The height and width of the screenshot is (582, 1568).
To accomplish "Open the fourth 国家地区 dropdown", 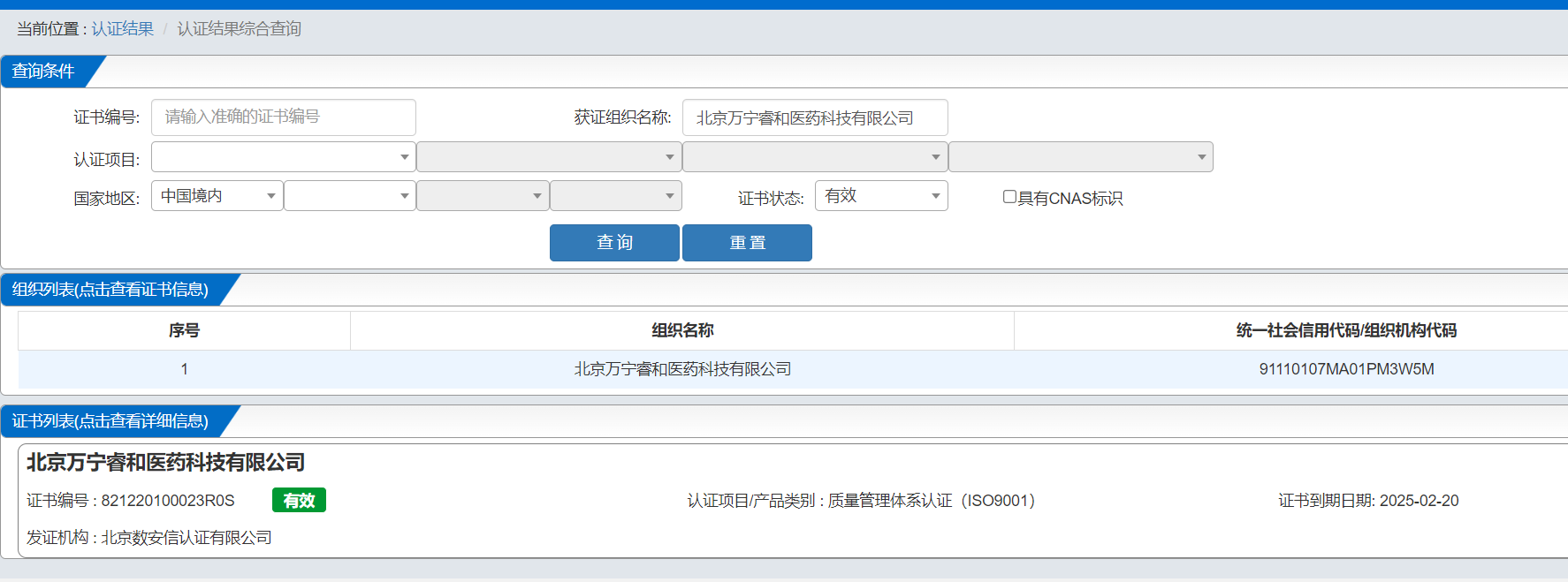I will [616, 196].
